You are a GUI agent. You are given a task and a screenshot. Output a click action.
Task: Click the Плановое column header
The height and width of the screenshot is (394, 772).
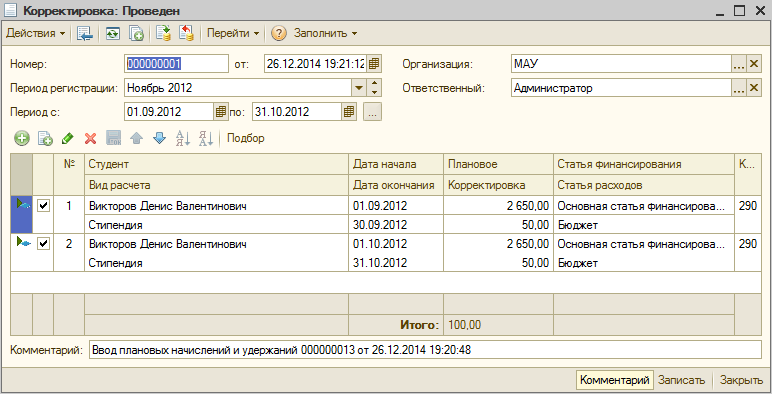498,164
